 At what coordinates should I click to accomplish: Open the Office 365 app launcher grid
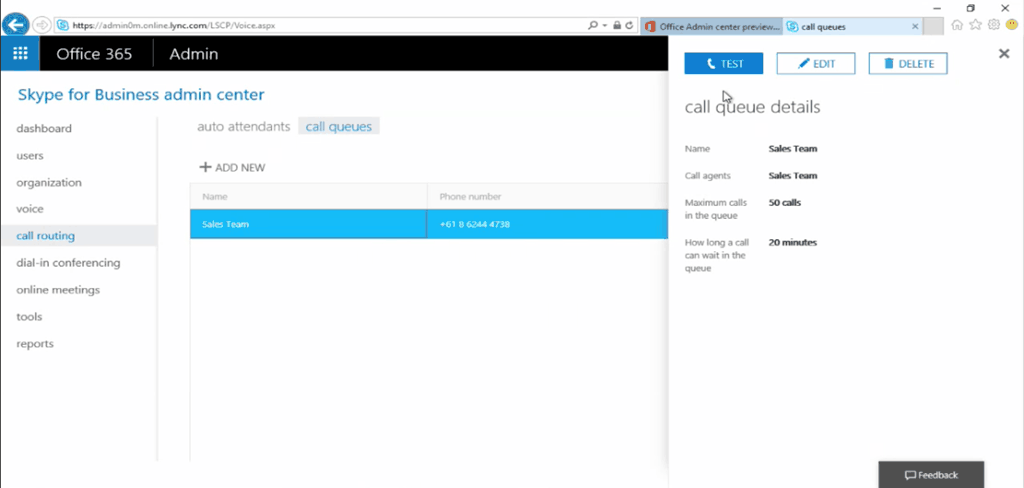click(x=20, y=54)
